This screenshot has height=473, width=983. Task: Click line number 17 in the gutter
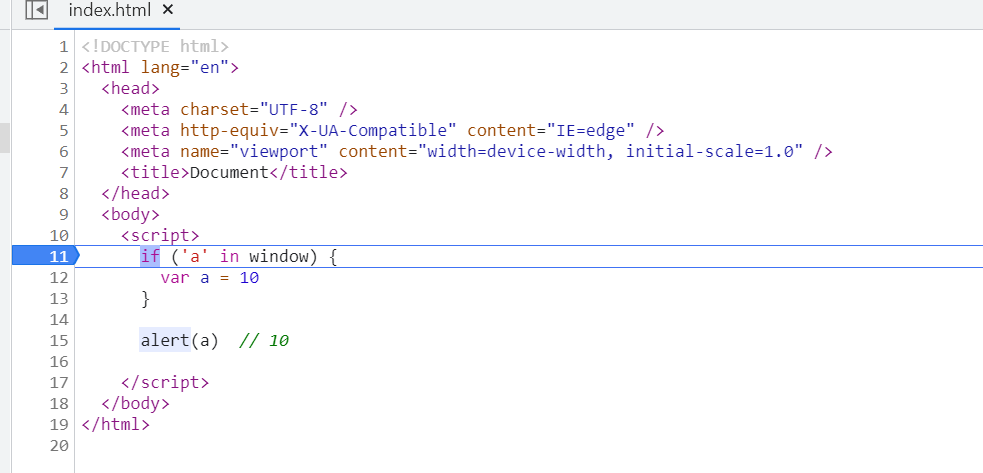[x=59, y=383]
